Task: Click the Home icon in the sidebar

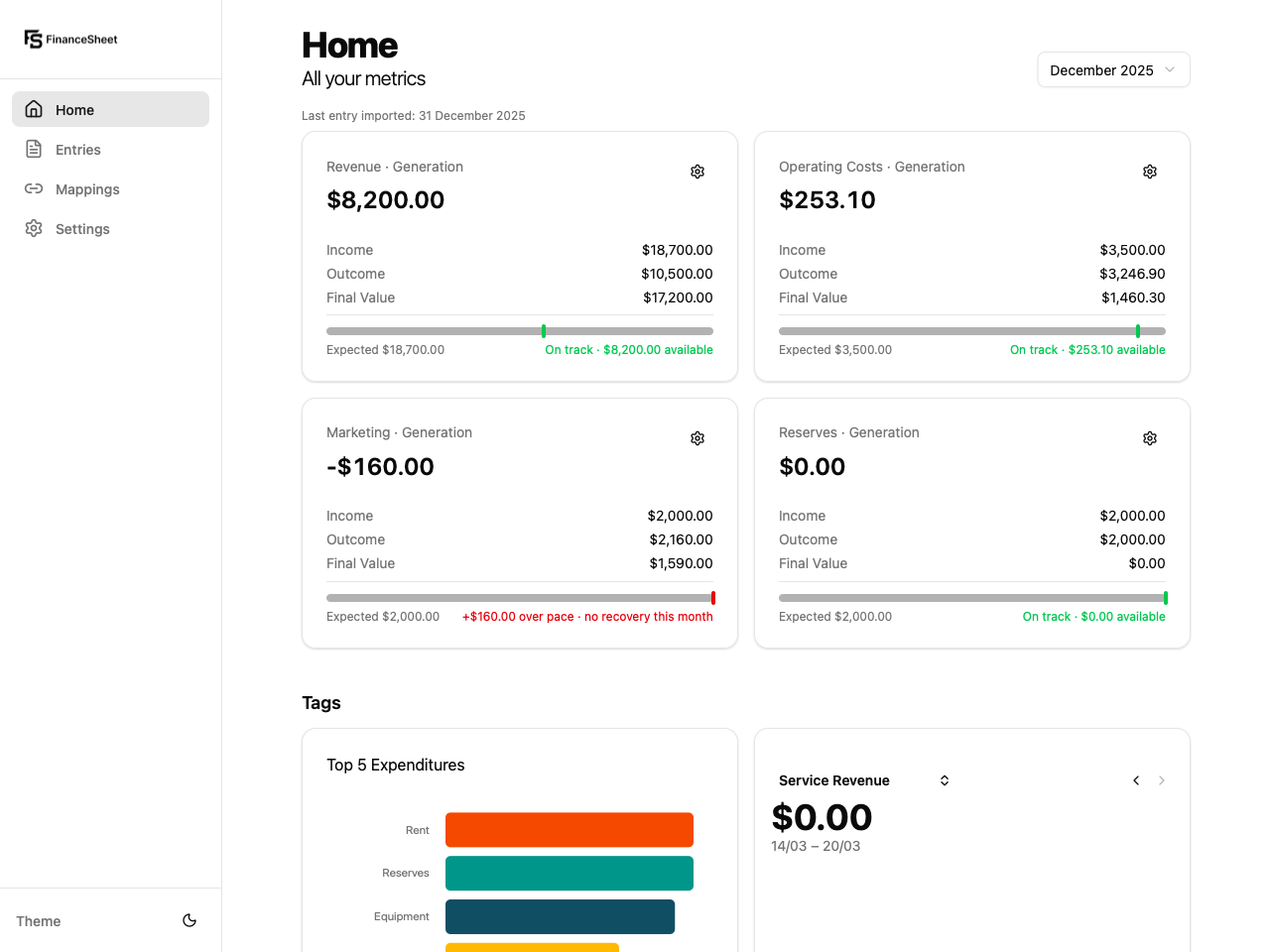Action: click(x=34, y=109)
